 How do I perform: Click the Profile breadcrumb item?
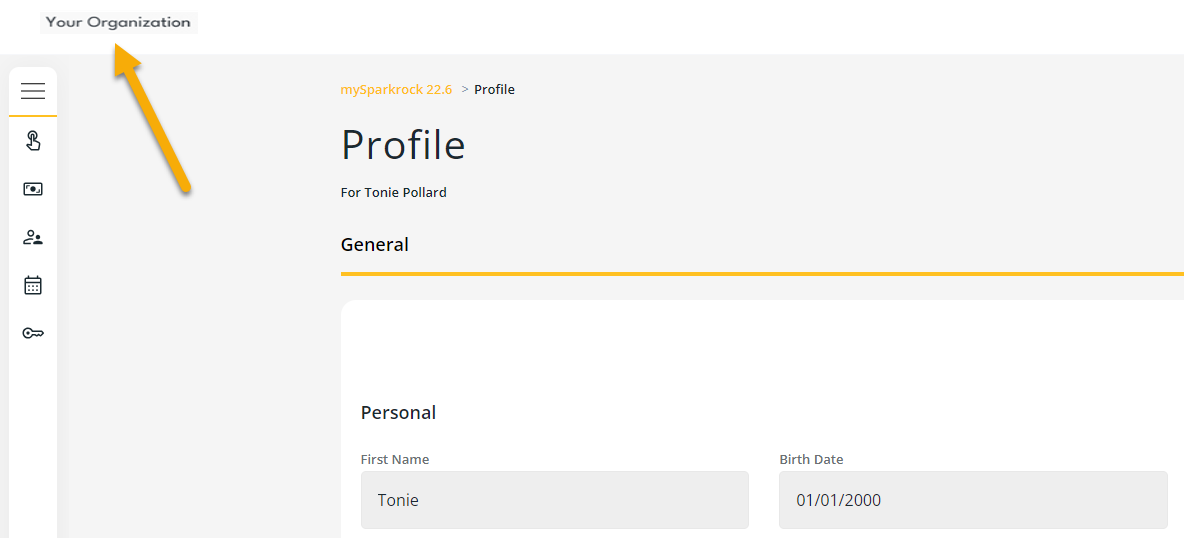(x=494, y=89)
